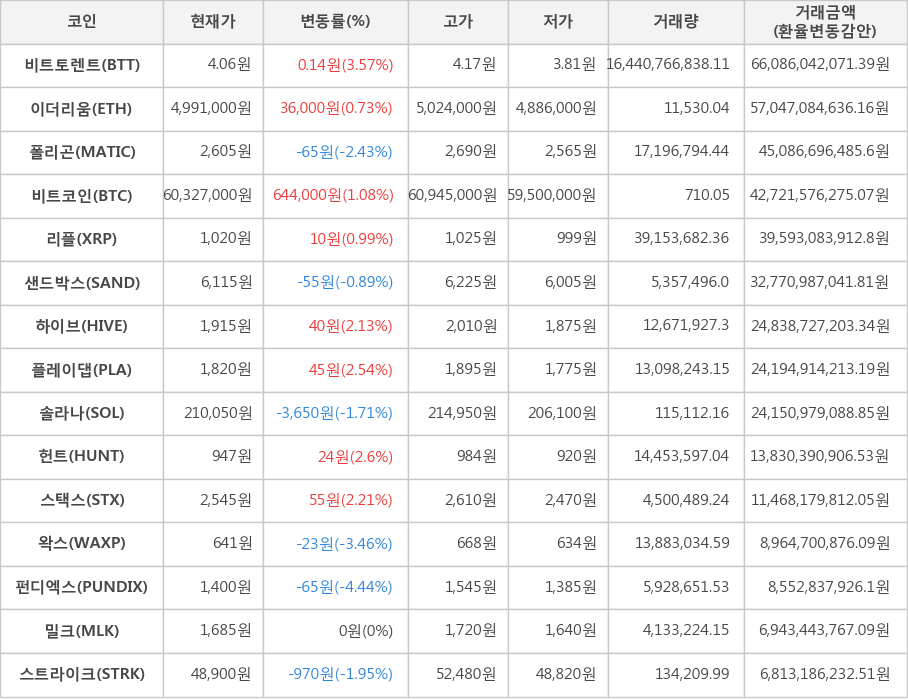Click the 코인 column header
Image resolution: width=908 pixels, height=700 pixels.
(82, 22)
